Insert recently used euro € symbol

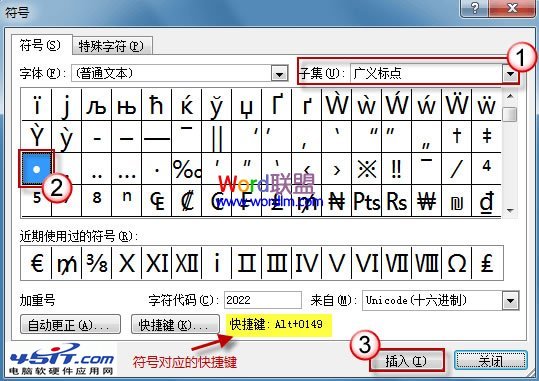(36, 263)
